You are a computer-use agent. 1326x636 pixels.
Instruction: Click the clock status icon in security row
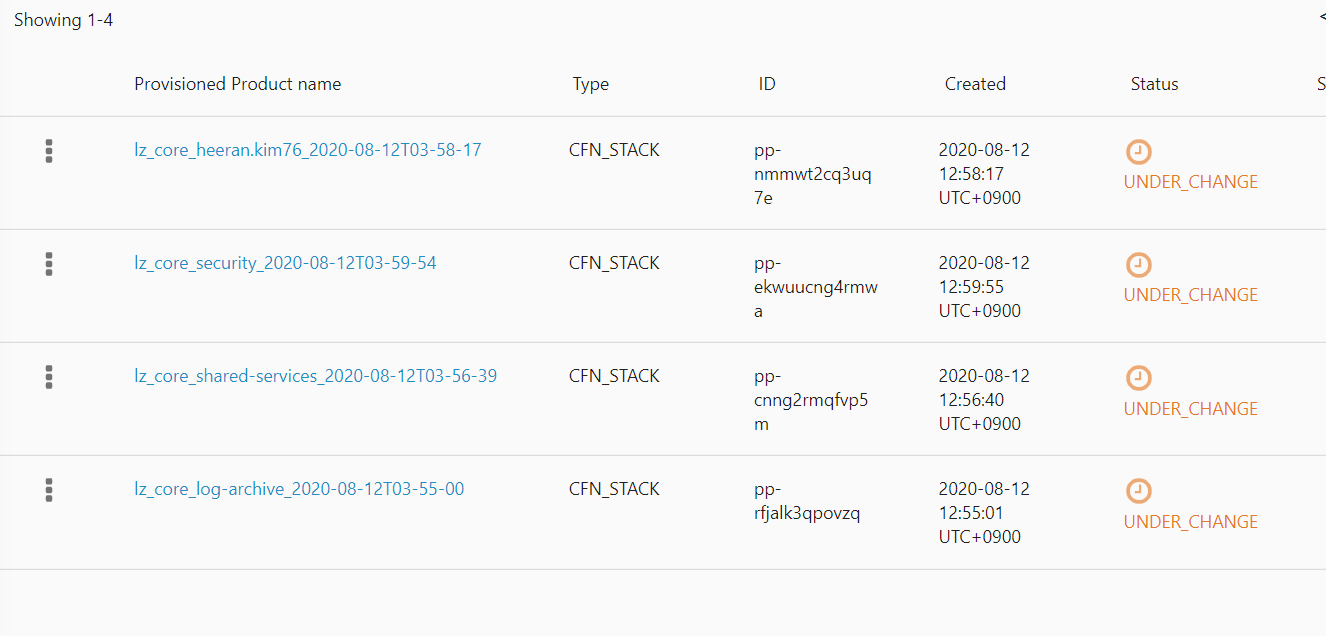(1139, 265)
